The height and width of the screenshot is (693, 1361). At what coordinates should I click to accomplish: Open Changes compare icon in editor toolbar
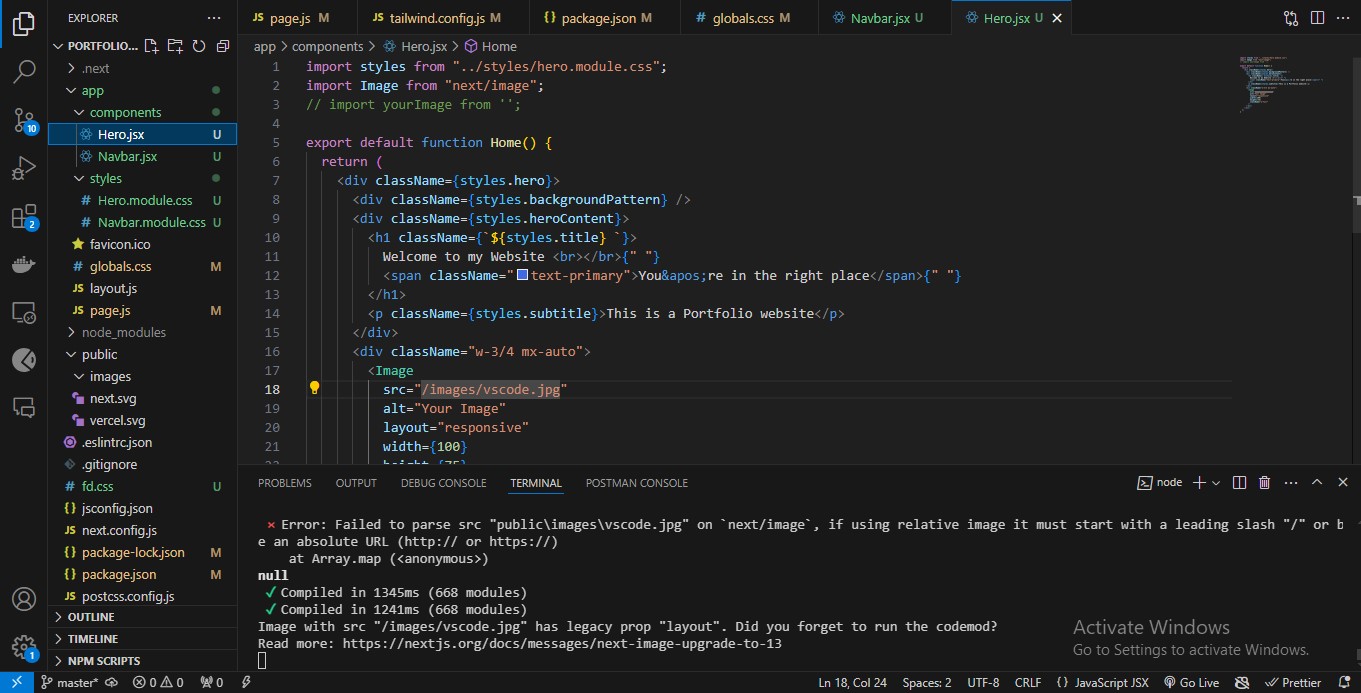click(1291, 18)
